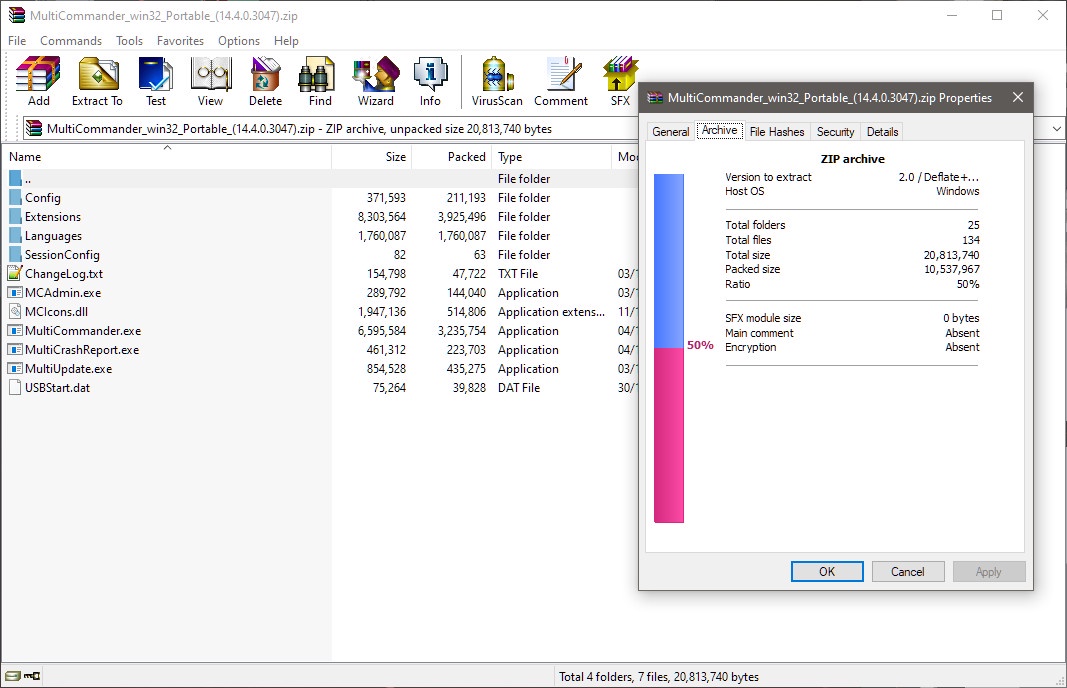Click the ChangeLog.txt file icon
The image size is (1067, 688).
click(x=15, y=273)
